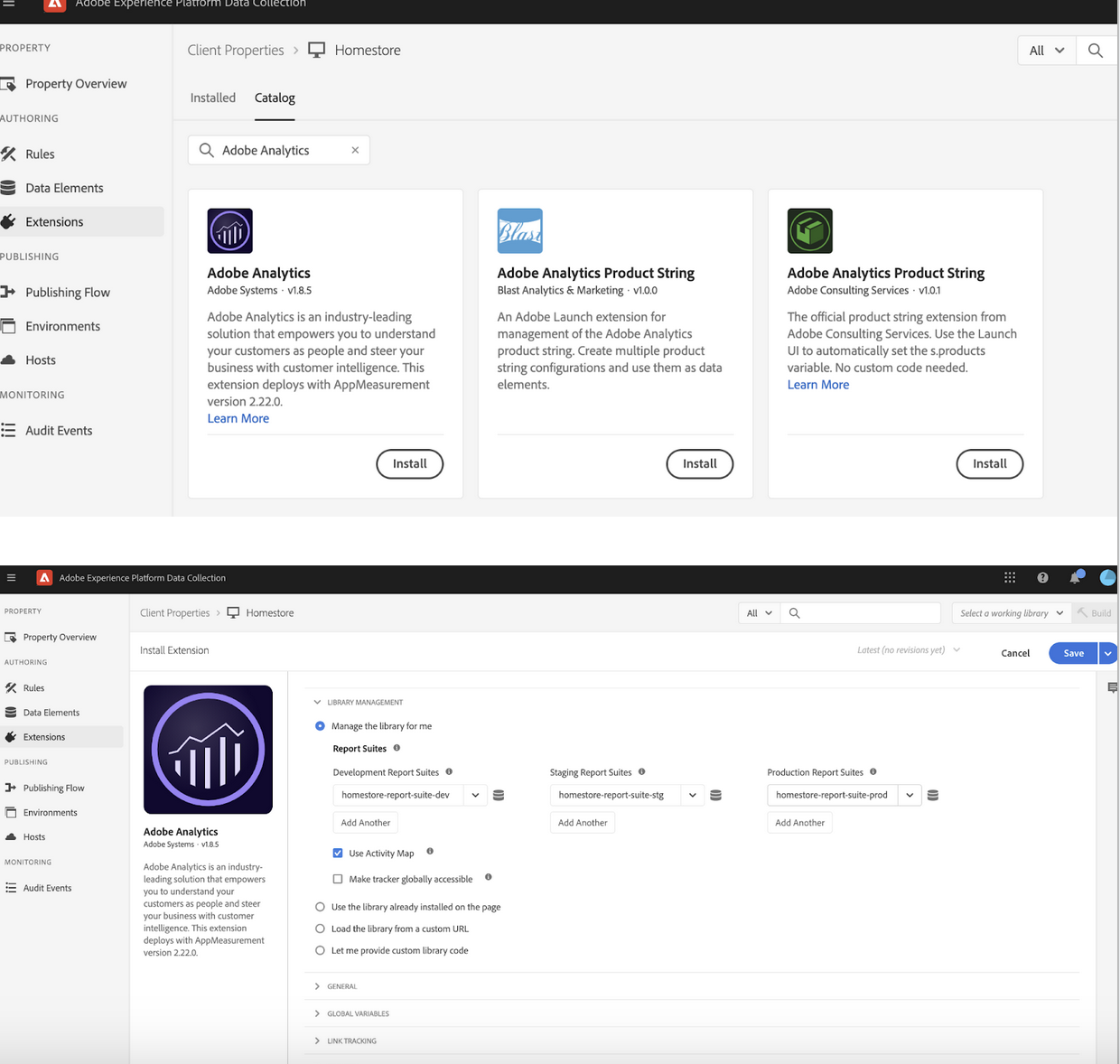Screen dimensions: 1120x1064
Task: Open the help question mark icon
Action: (1042, 578)
